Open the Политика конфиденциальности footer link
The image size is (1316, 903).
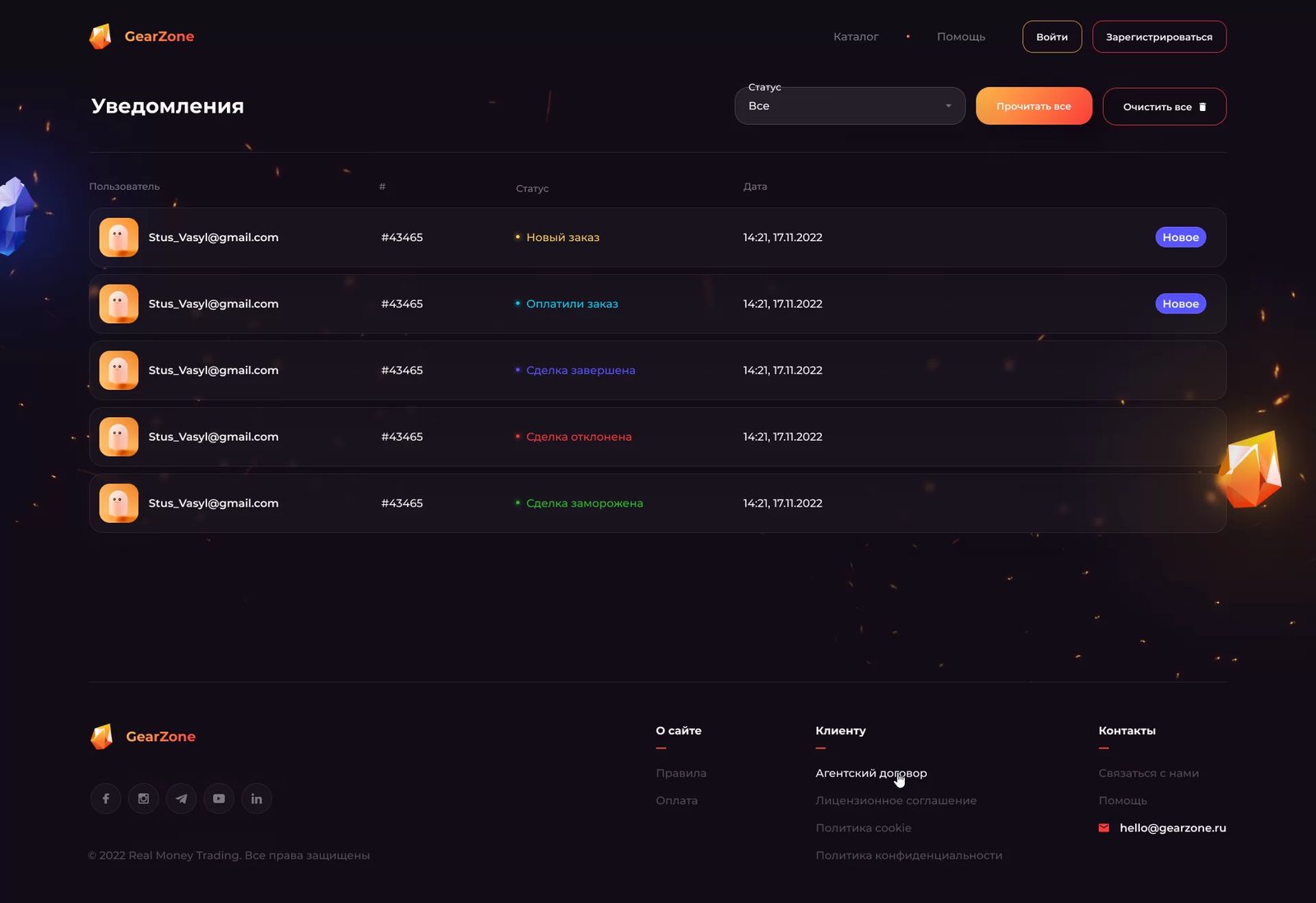tap(909, 855)
